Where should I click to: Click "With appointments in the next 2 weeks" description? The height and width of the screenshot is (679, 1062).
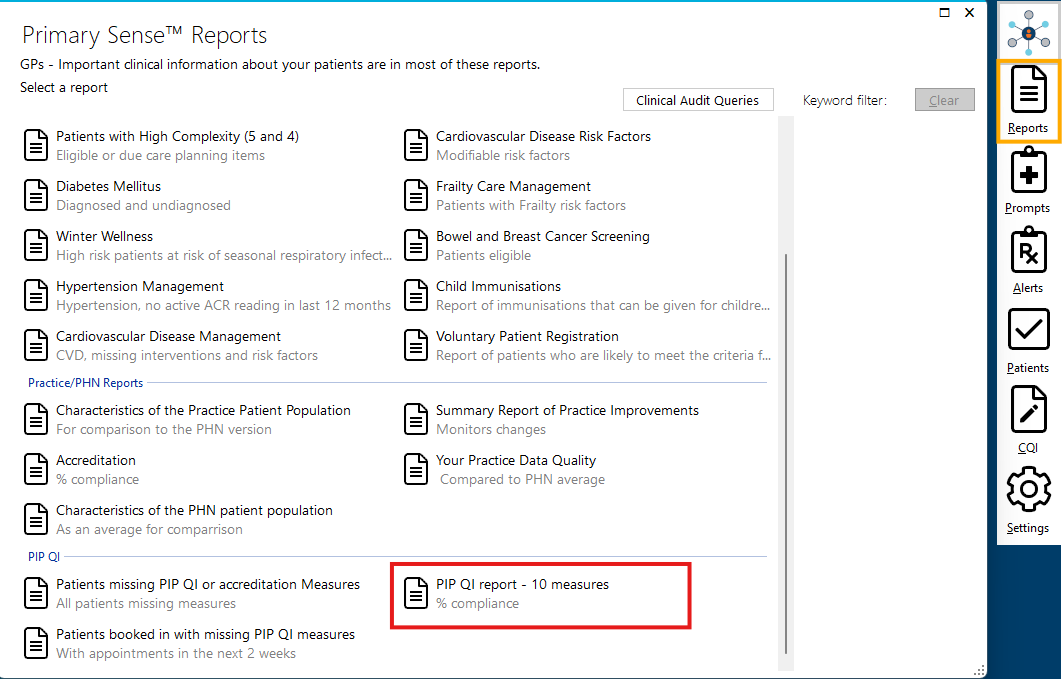(176, 654)
